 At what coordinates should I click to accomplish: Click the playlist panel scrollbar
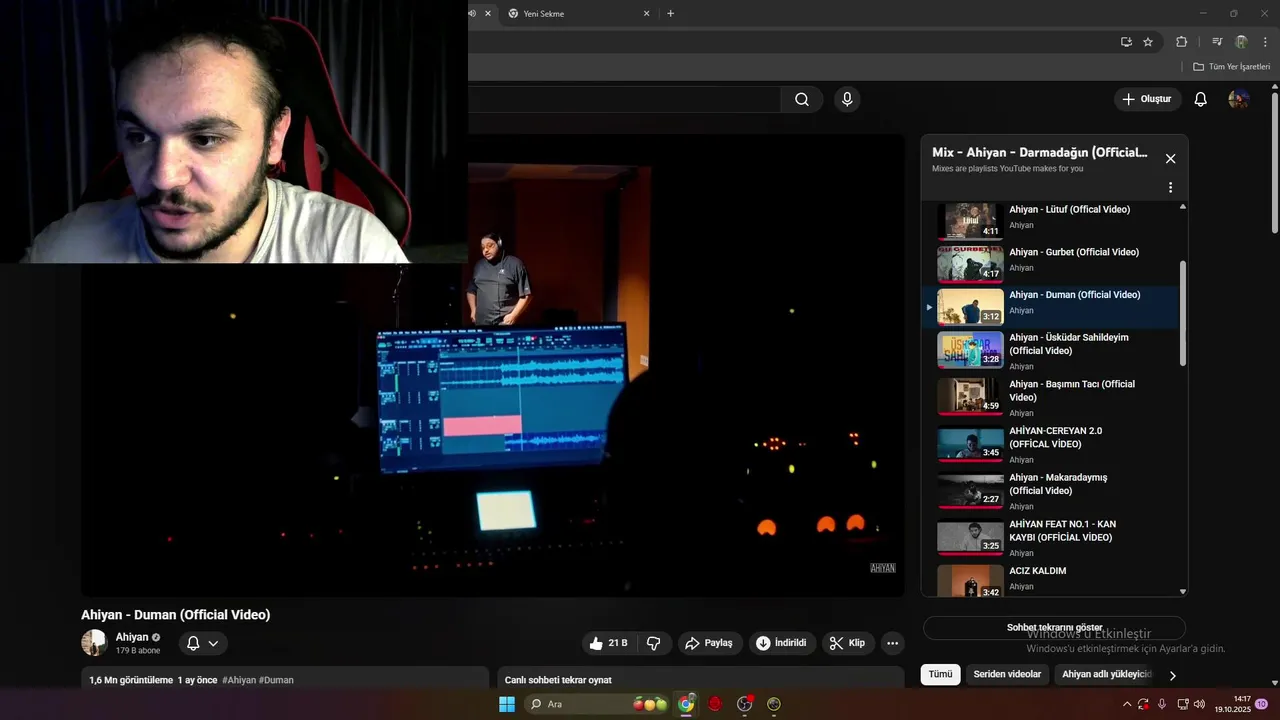[x=1183, y=313]
